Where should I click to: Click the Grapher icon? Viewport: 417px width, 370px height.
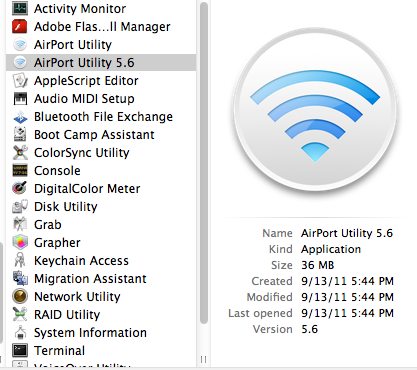pos(20,242)
